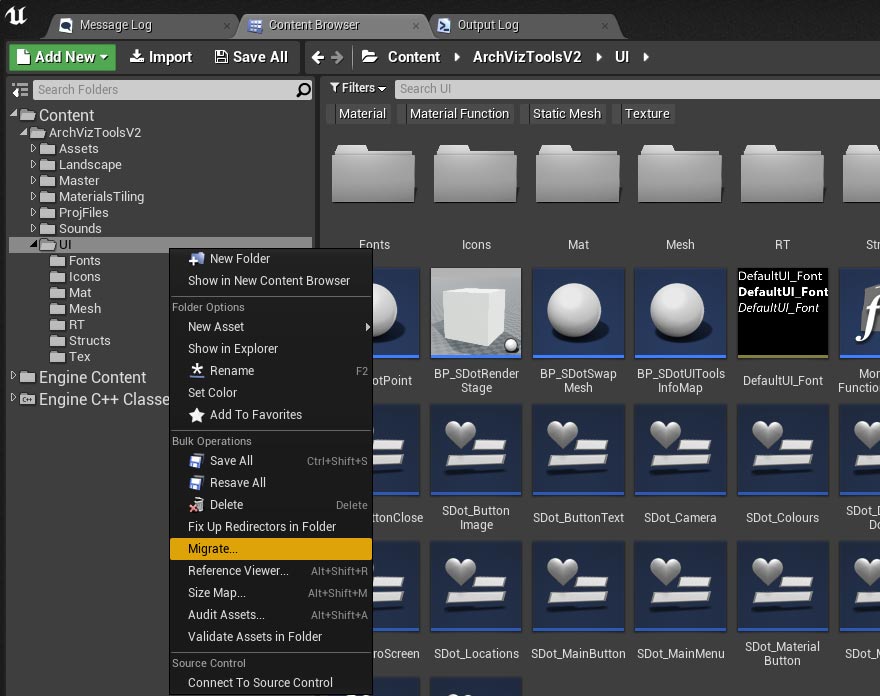Go to ArchVizToolsV2 in the breadcrumb
880x696 pixels.
pos(527,57)
